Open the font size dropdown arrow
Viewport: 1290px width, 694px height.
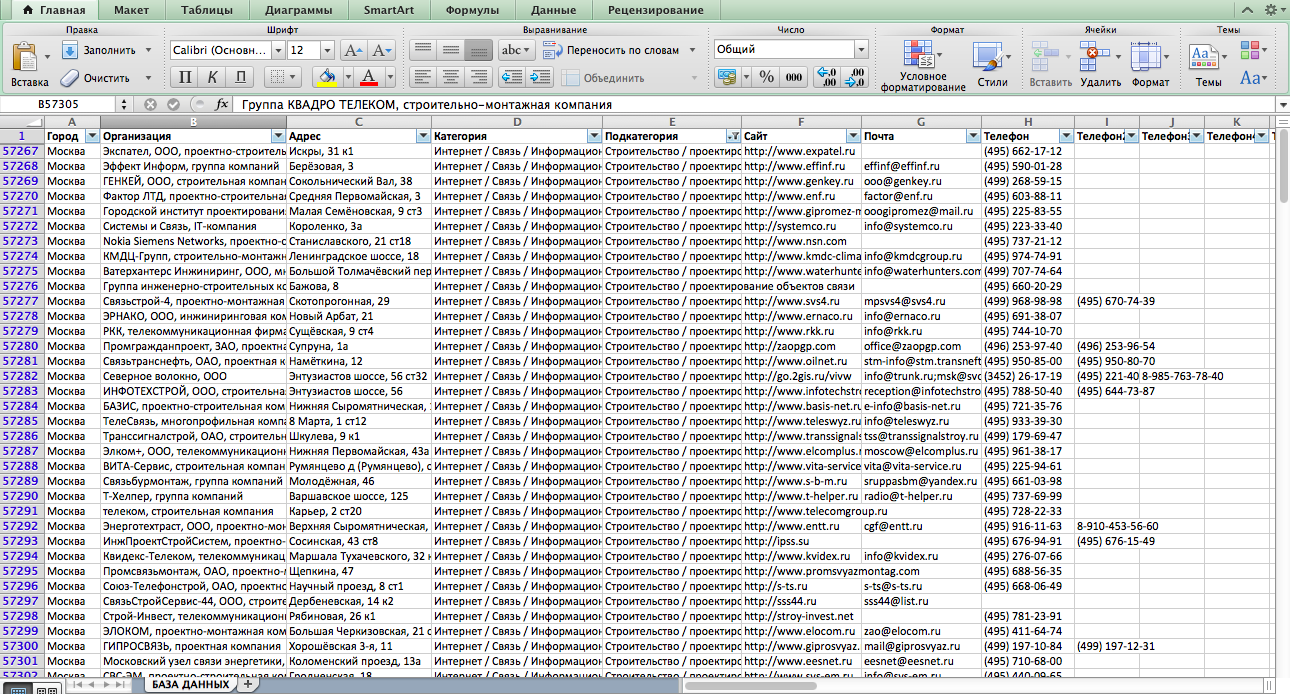pos(328,50)
